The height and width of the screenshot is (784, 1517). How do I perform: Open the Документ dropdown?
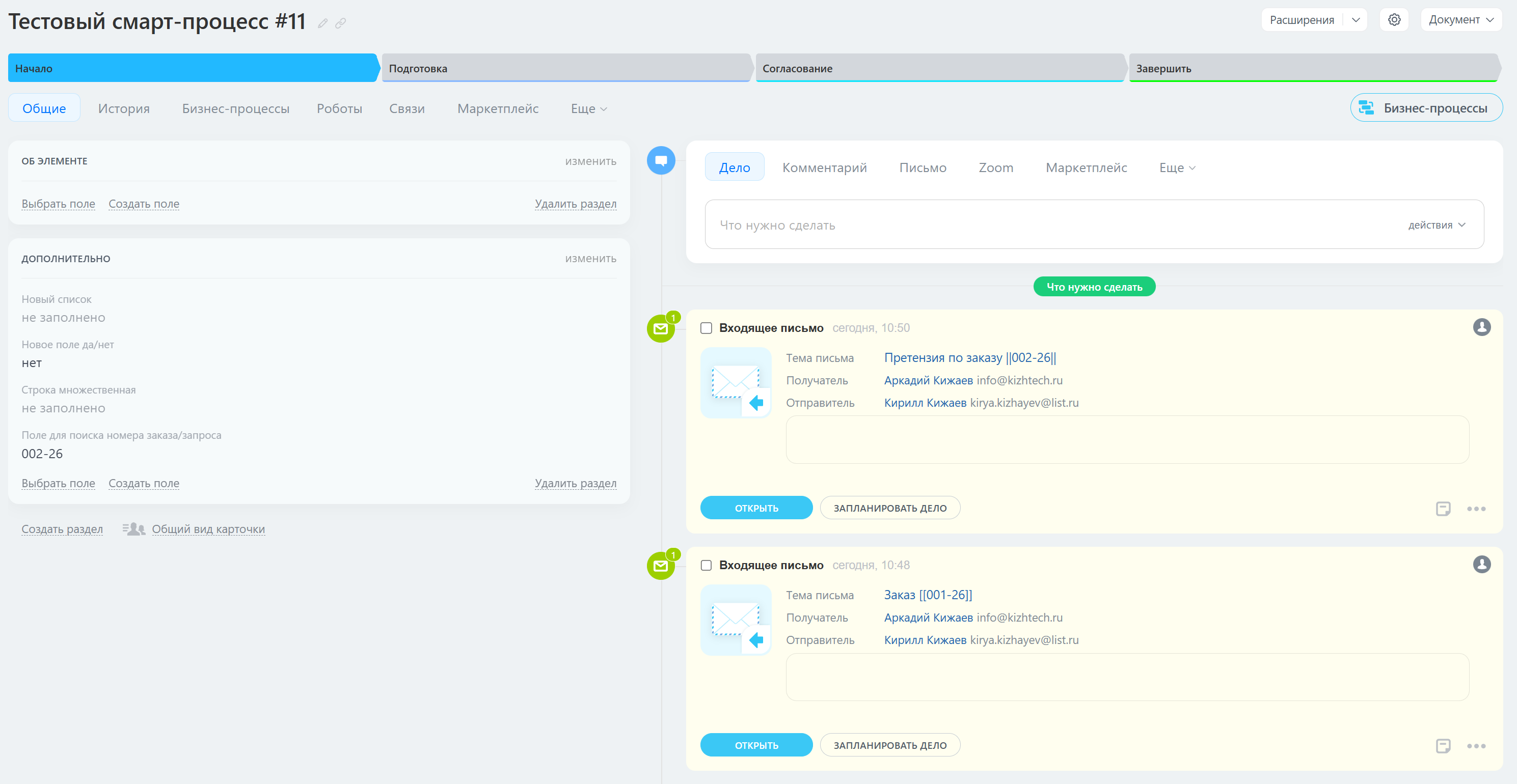(1460, 20)
